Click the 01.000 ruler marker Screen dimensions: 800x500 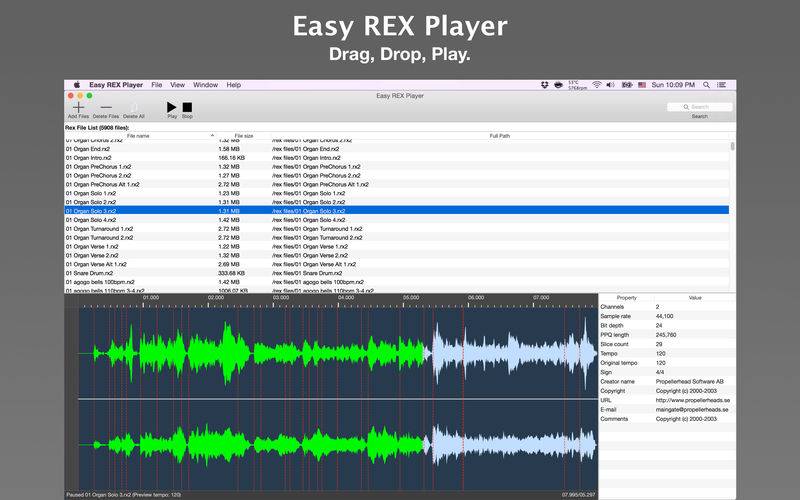(151, 297)
